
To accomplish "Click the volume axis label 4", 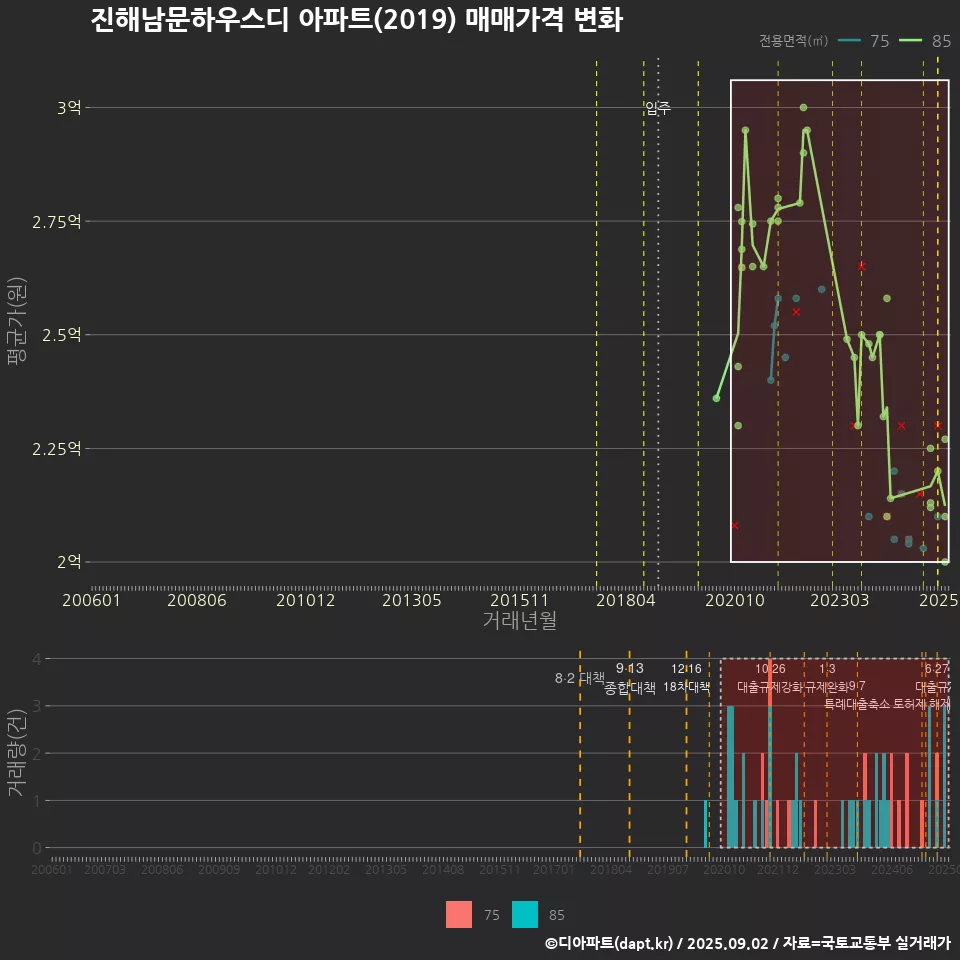I will (x=37, y=659).
